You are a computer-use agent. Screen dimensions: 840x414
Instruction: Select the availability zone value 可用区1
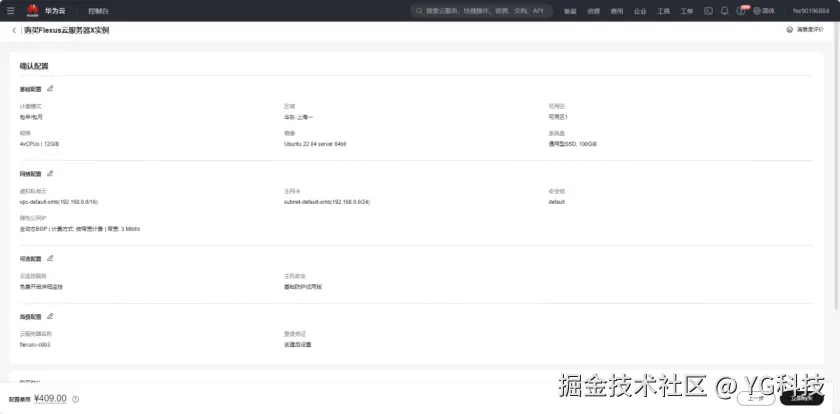(558, 117)
